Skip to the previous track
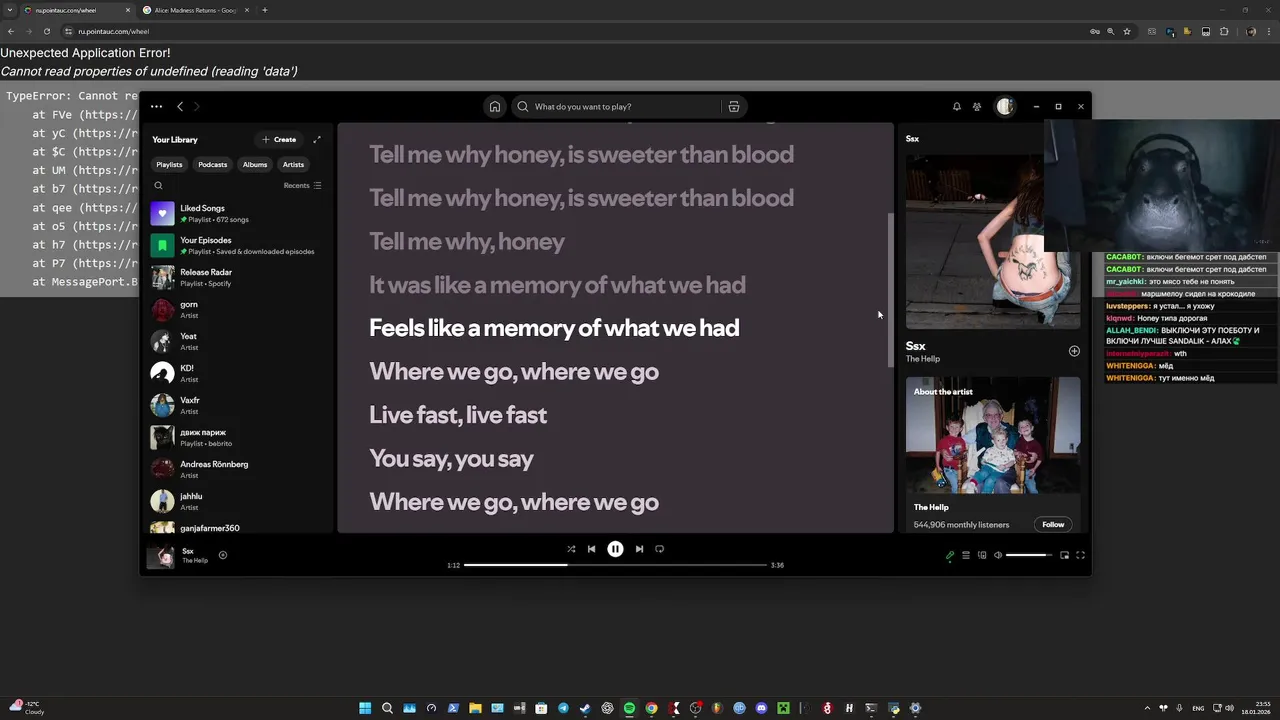Image resolution: width=1280 pixels, height=720 pixels. (591, 549)
